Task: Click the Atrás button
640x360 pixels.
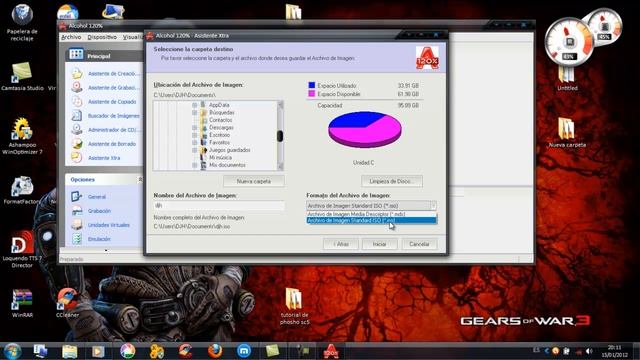Action: coord(341,244)
